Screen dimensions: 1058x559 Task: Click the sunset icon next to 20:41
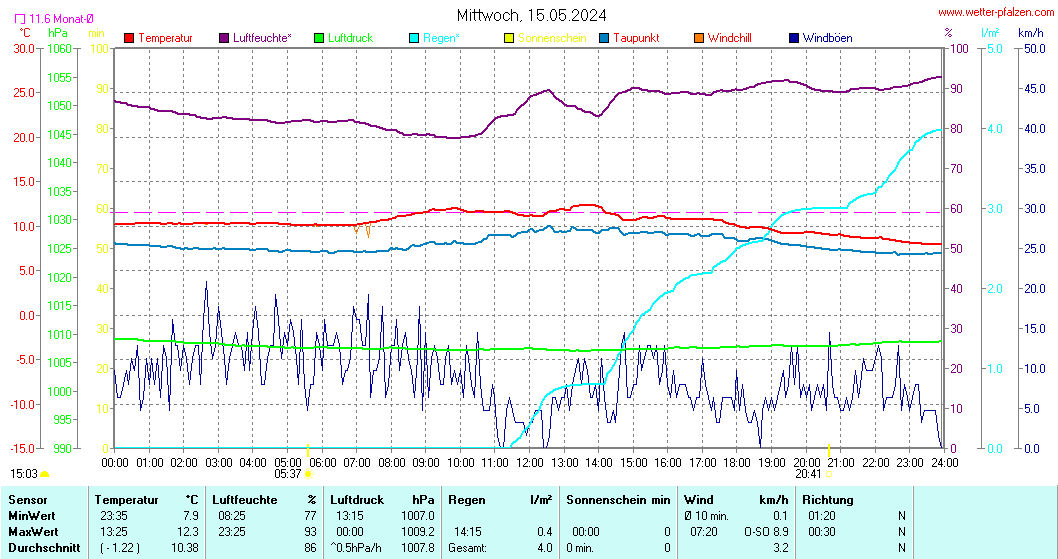pyautogui.click(x=829, y=474)
